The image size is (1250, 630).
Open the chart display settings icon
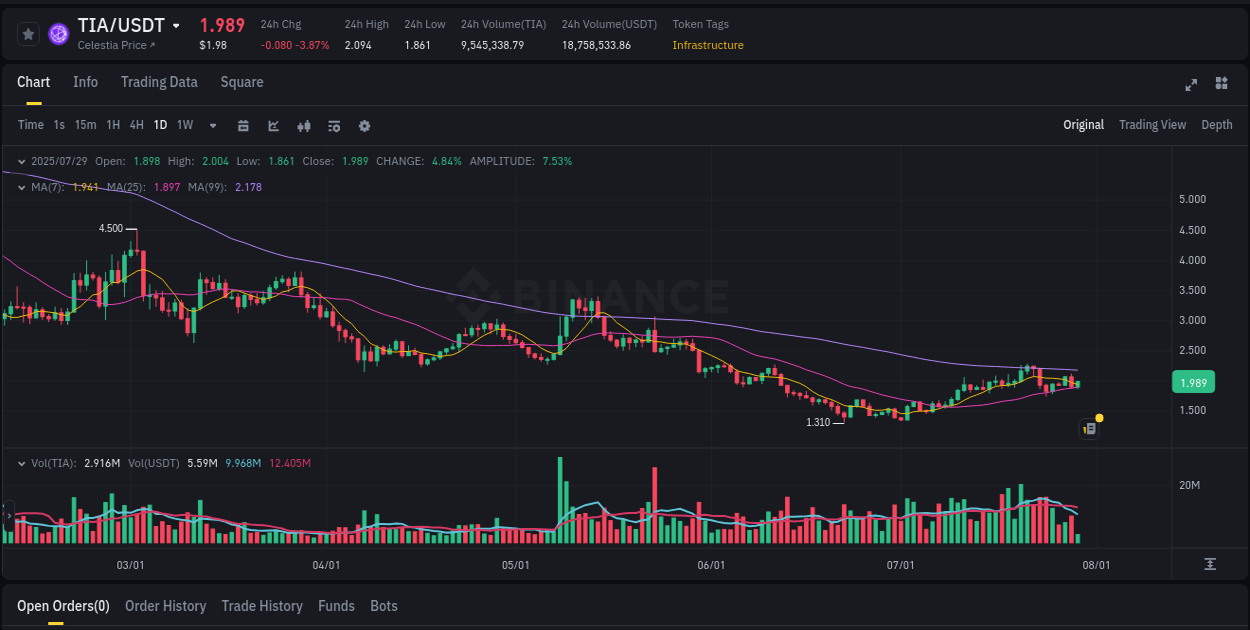tap(333, 125)
